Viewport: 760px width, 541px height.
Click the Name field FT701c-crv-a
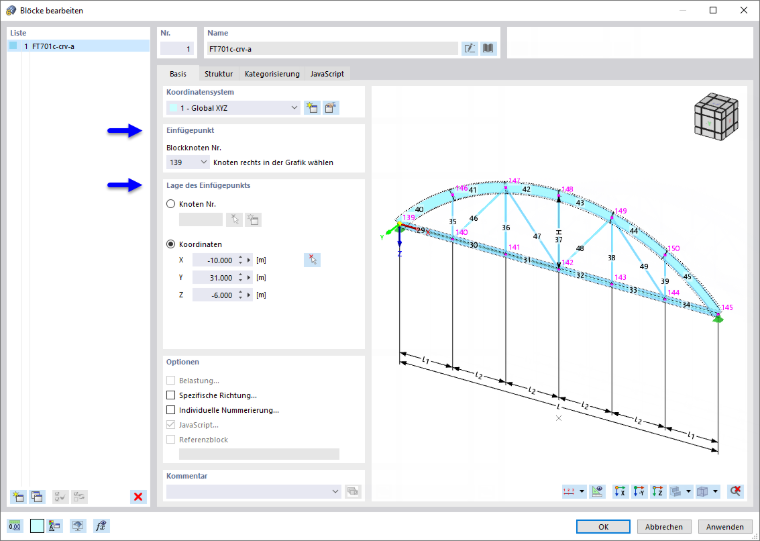coord(332,48)
